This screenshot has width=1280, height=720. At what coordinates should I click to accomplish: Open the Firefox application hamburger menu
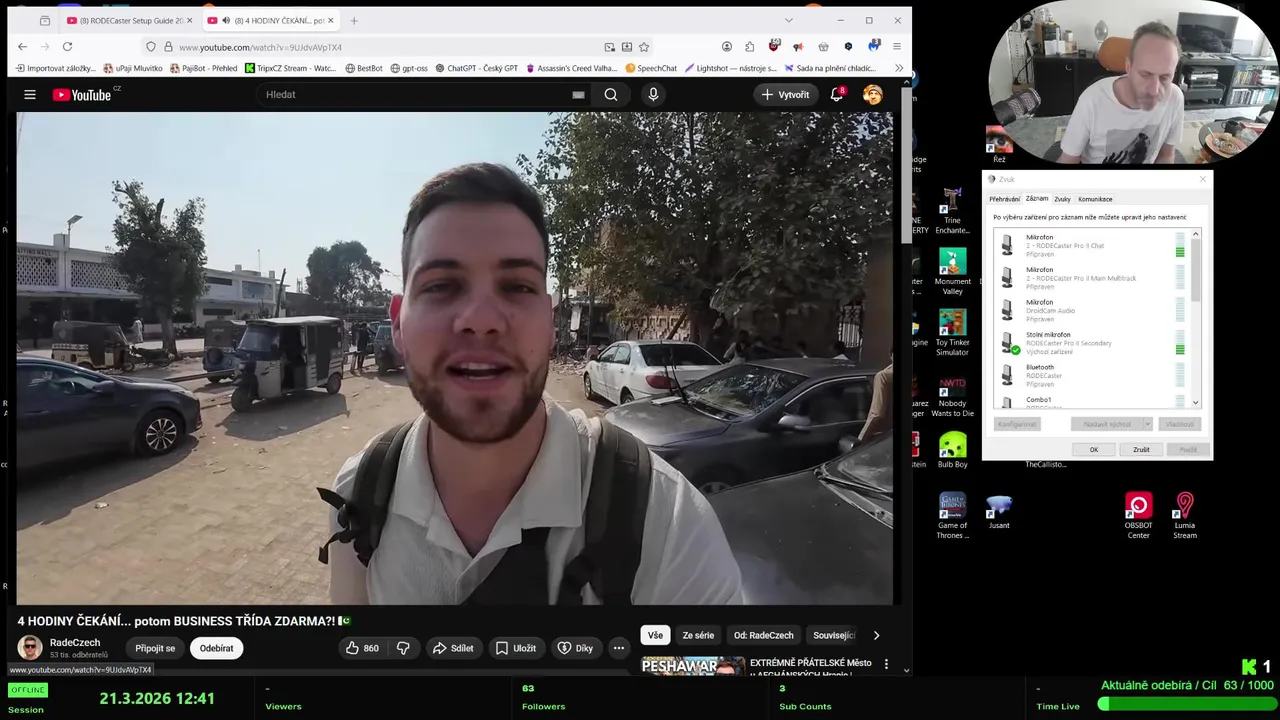(897, 47)
